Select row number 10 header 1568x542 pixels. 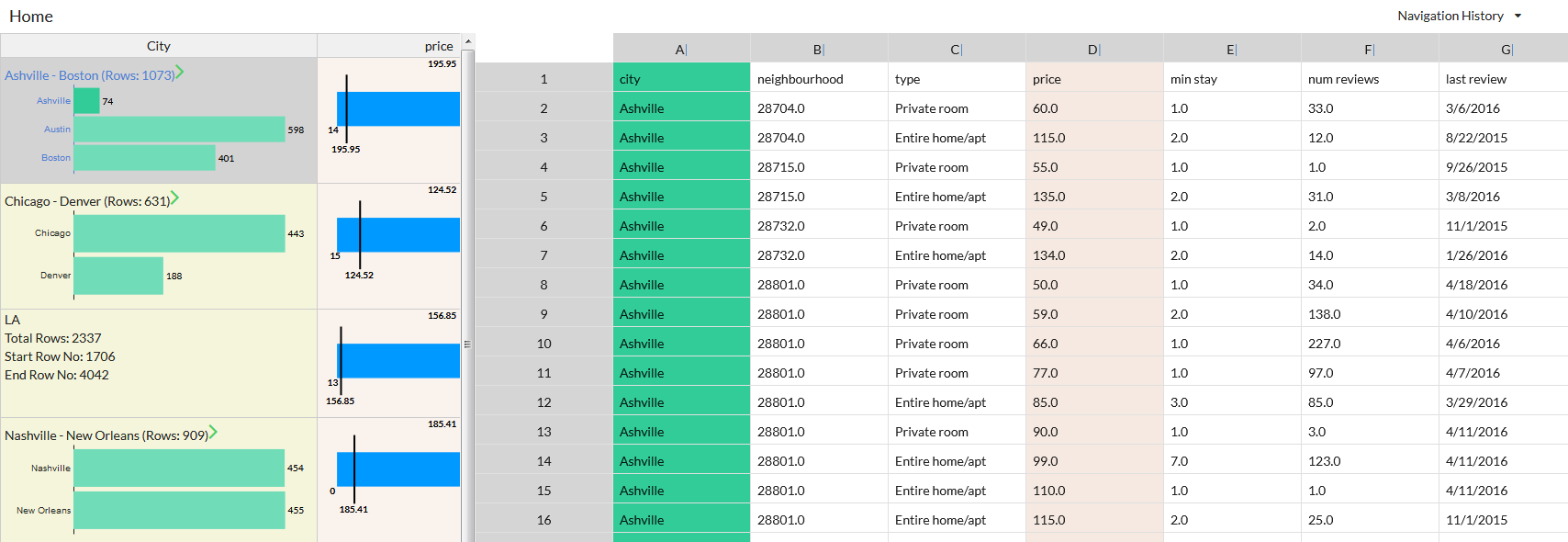click(x=543, y=344)
